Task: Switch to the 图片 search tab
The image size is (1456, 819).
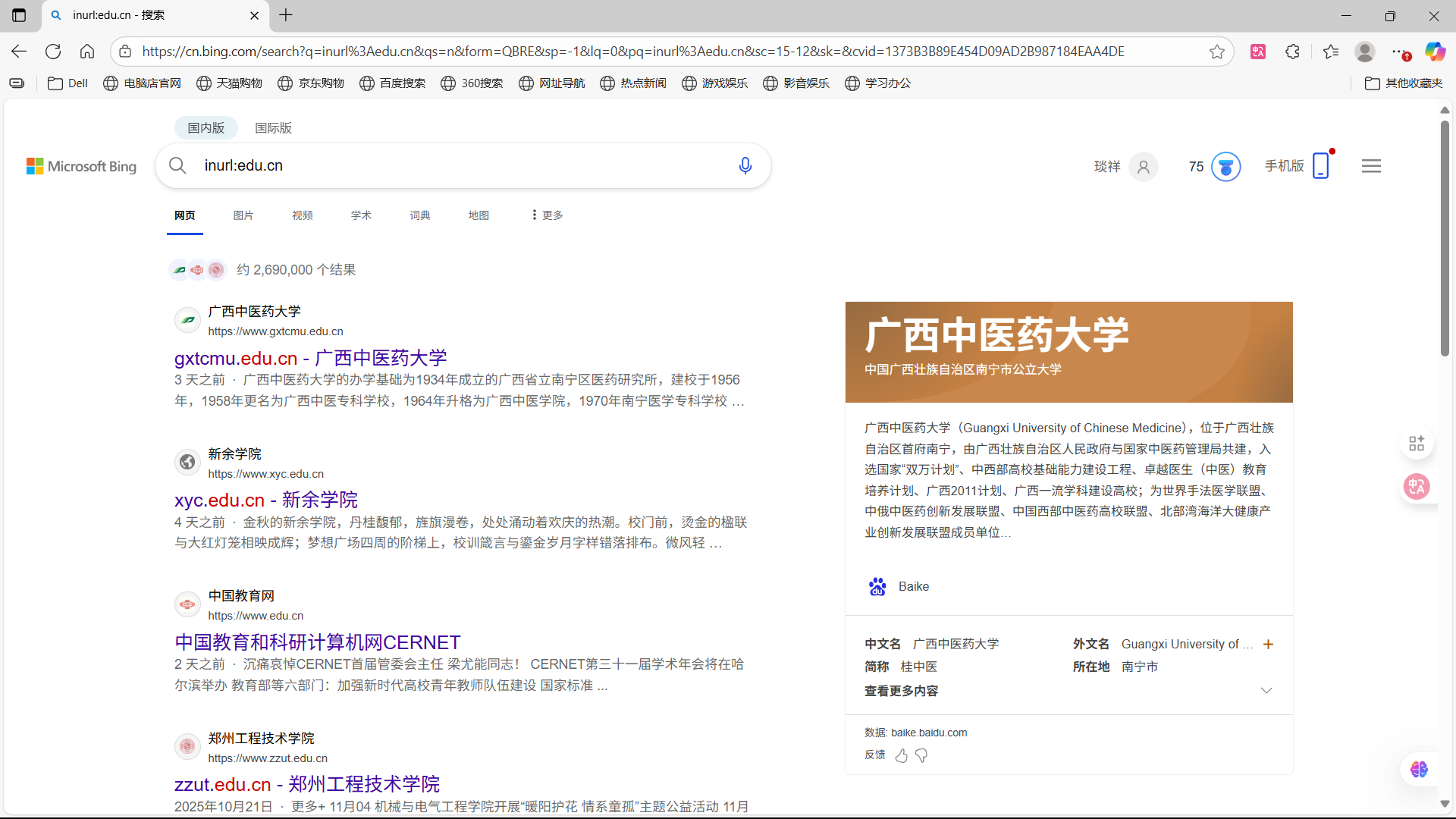Action: pyautogui.click(x=243, y=215)
